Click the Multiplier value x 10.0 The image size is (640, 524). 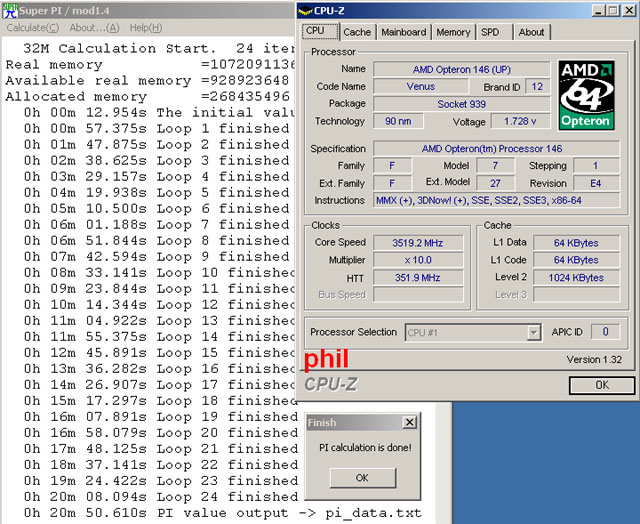tap(418, 260)
